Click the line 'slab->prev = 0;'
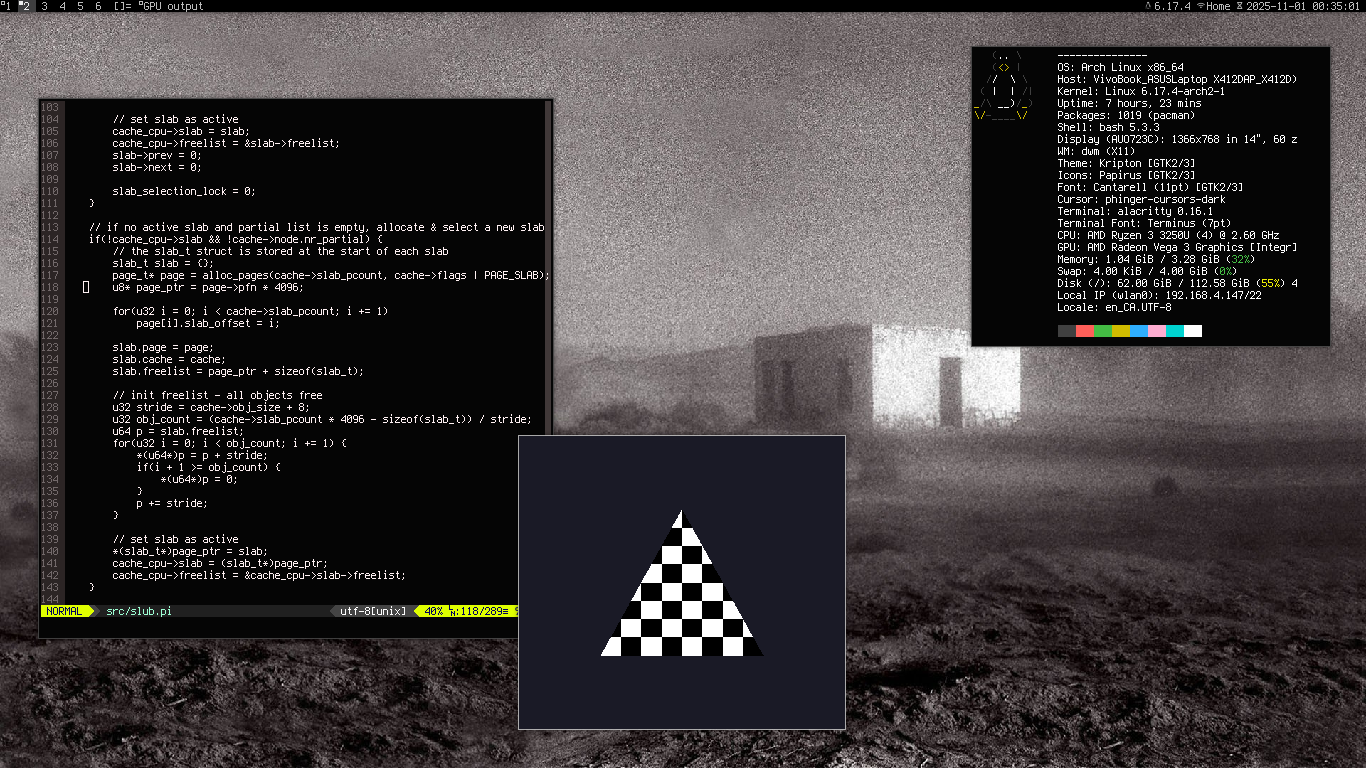 [157, 155]
